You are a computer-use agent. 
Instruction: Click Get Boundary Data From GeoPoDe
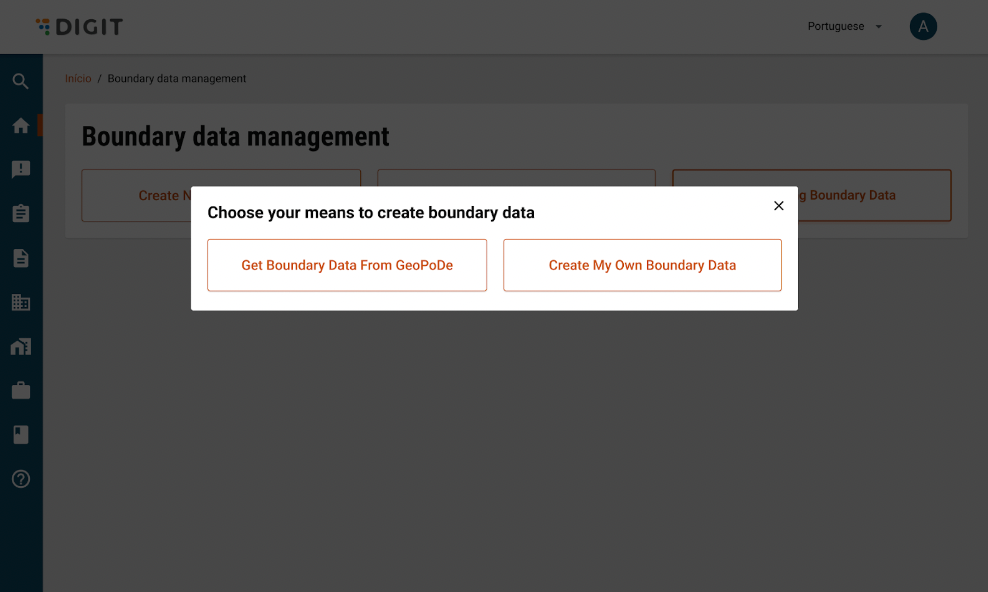point(347,265)
